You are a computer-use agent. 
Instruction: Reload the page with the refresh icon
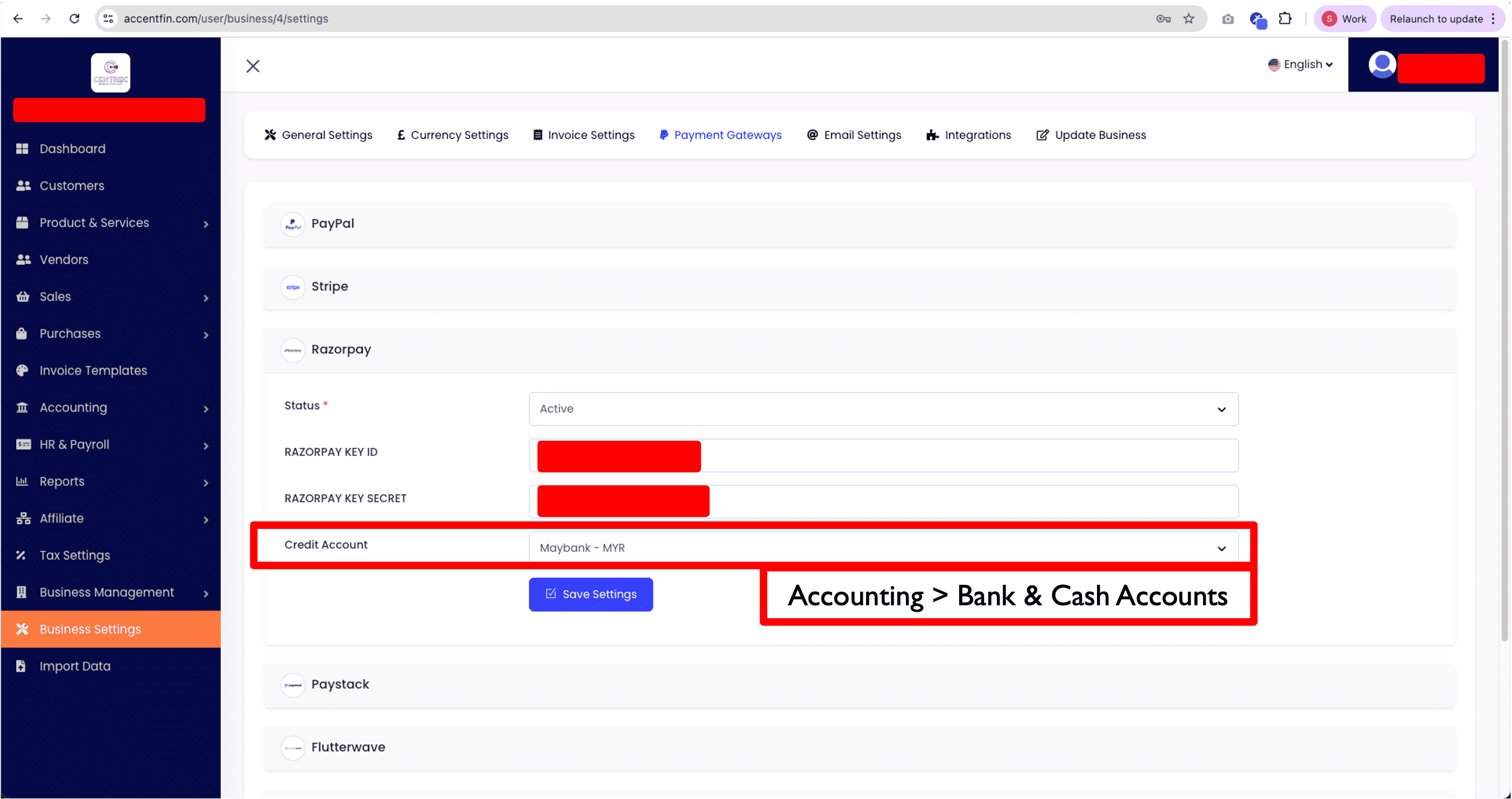[x=74, y=19]
